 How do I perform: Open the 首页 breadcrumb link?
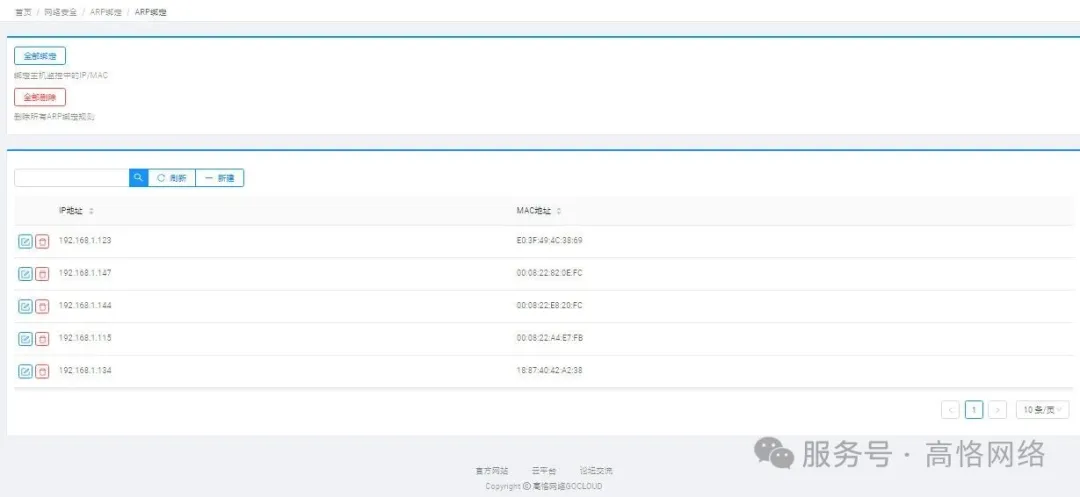(x=23, y=12)
